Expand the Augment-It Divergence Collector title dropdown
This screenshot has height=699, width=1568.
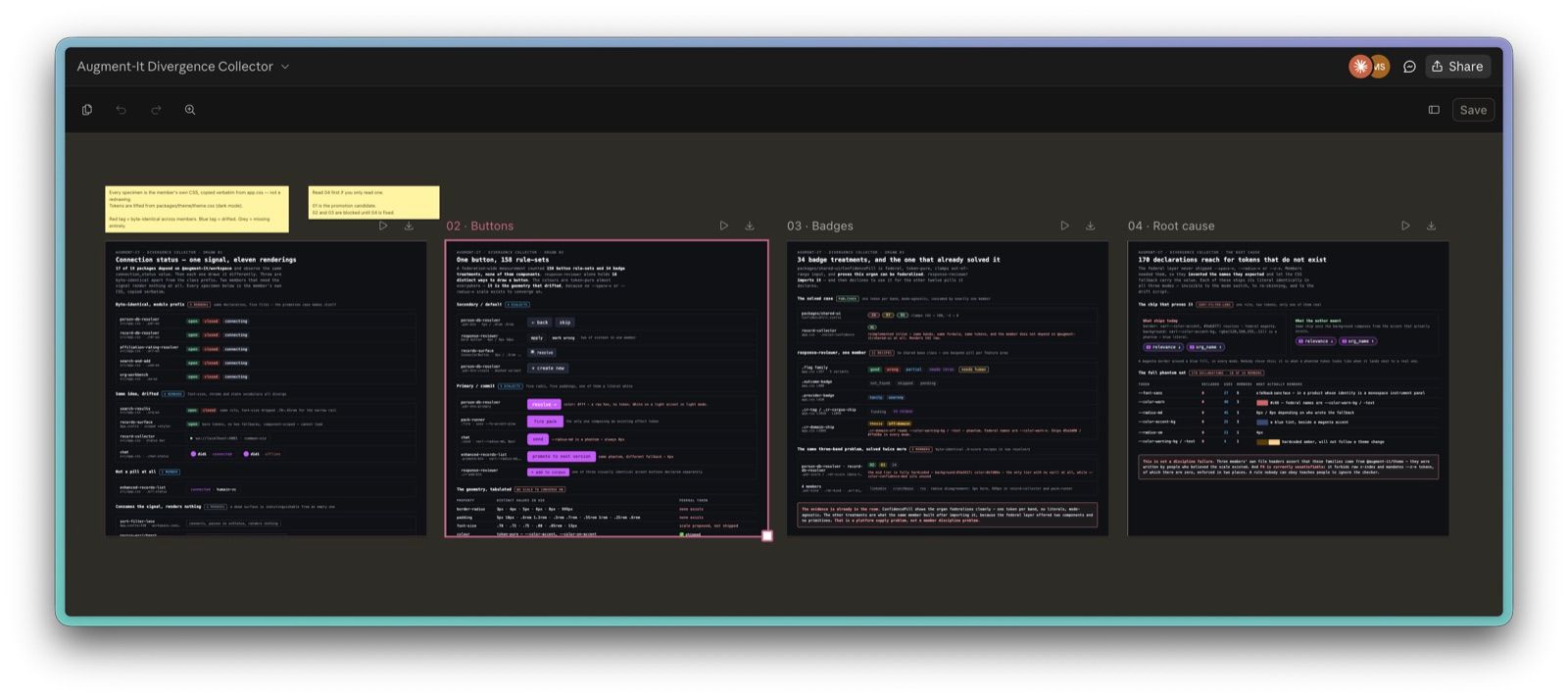(285, 67)
